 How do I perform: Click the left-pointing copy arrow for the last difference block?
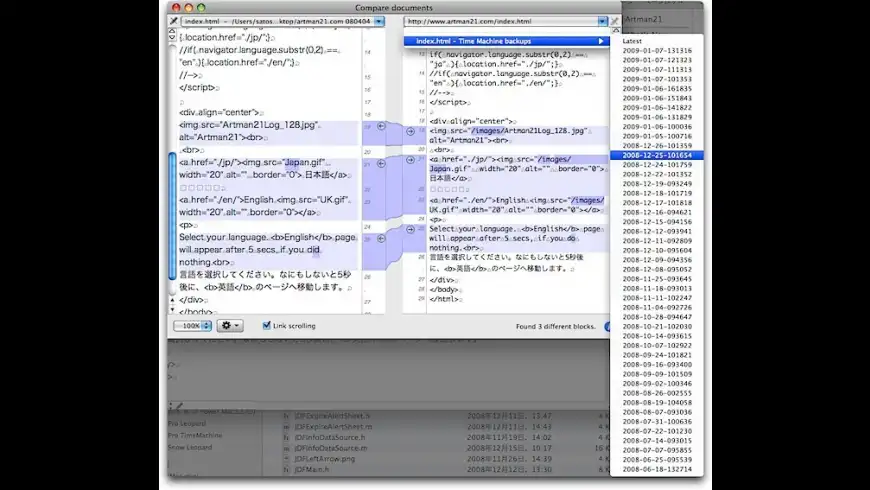tap(380, 239)
